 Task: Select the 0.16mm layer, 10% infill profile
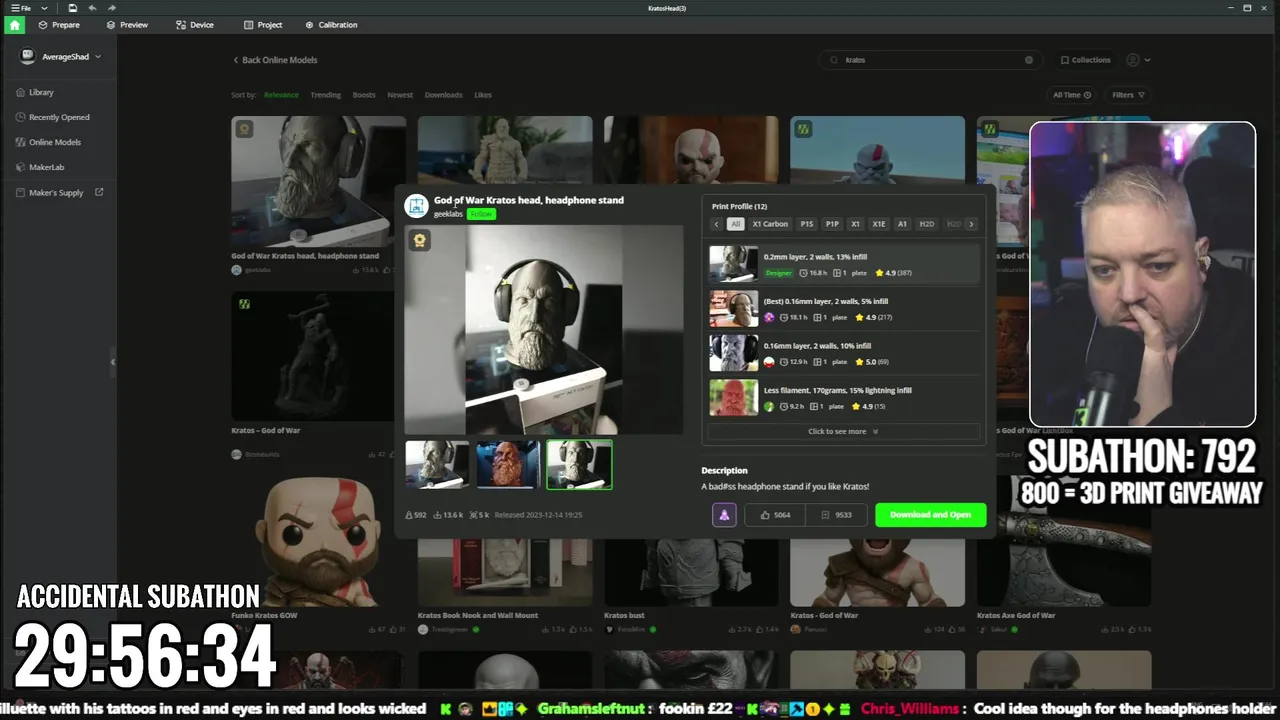click(x=843, y=353)
